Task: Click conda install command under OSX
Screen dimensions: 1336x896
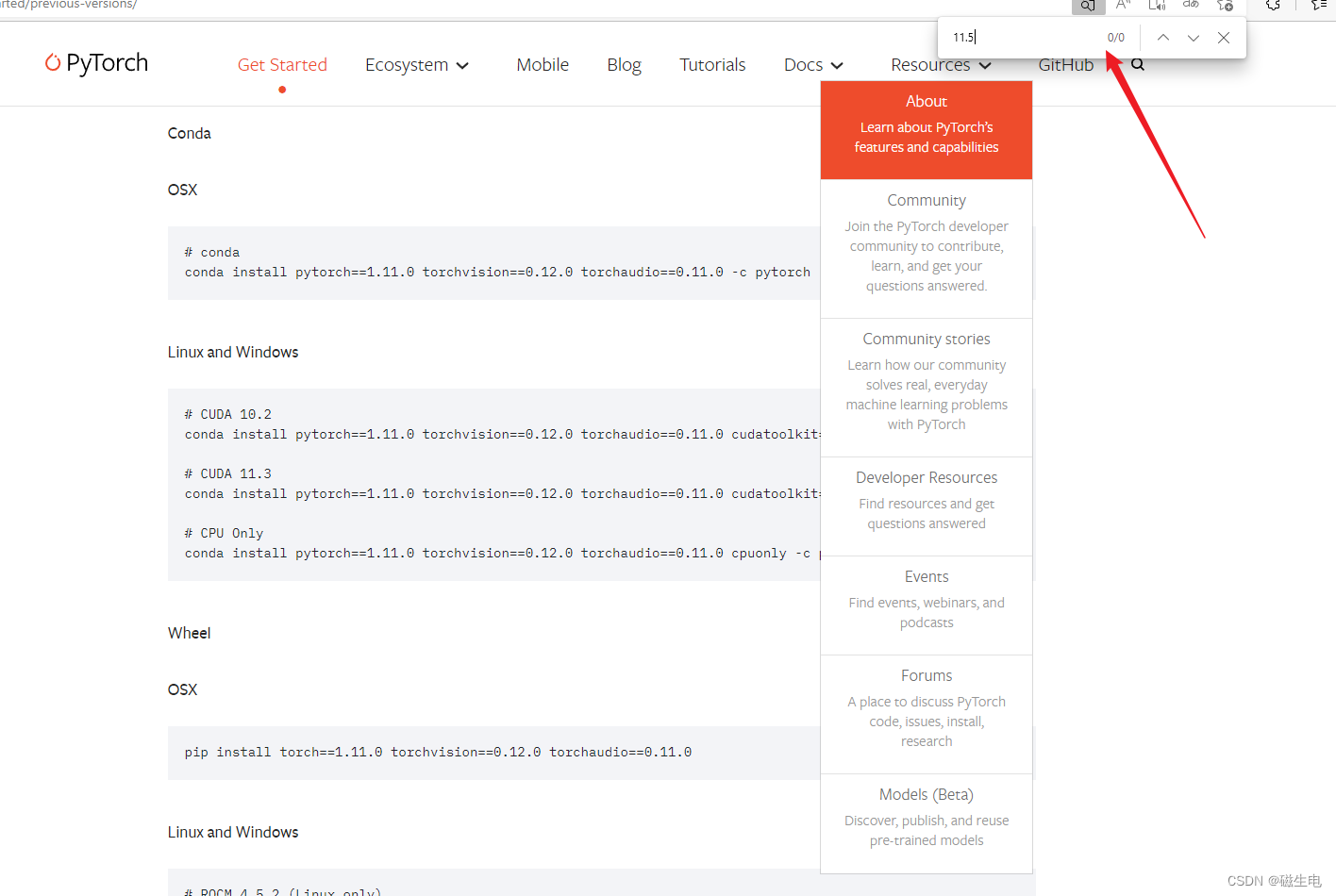Action: click(497, 272)
